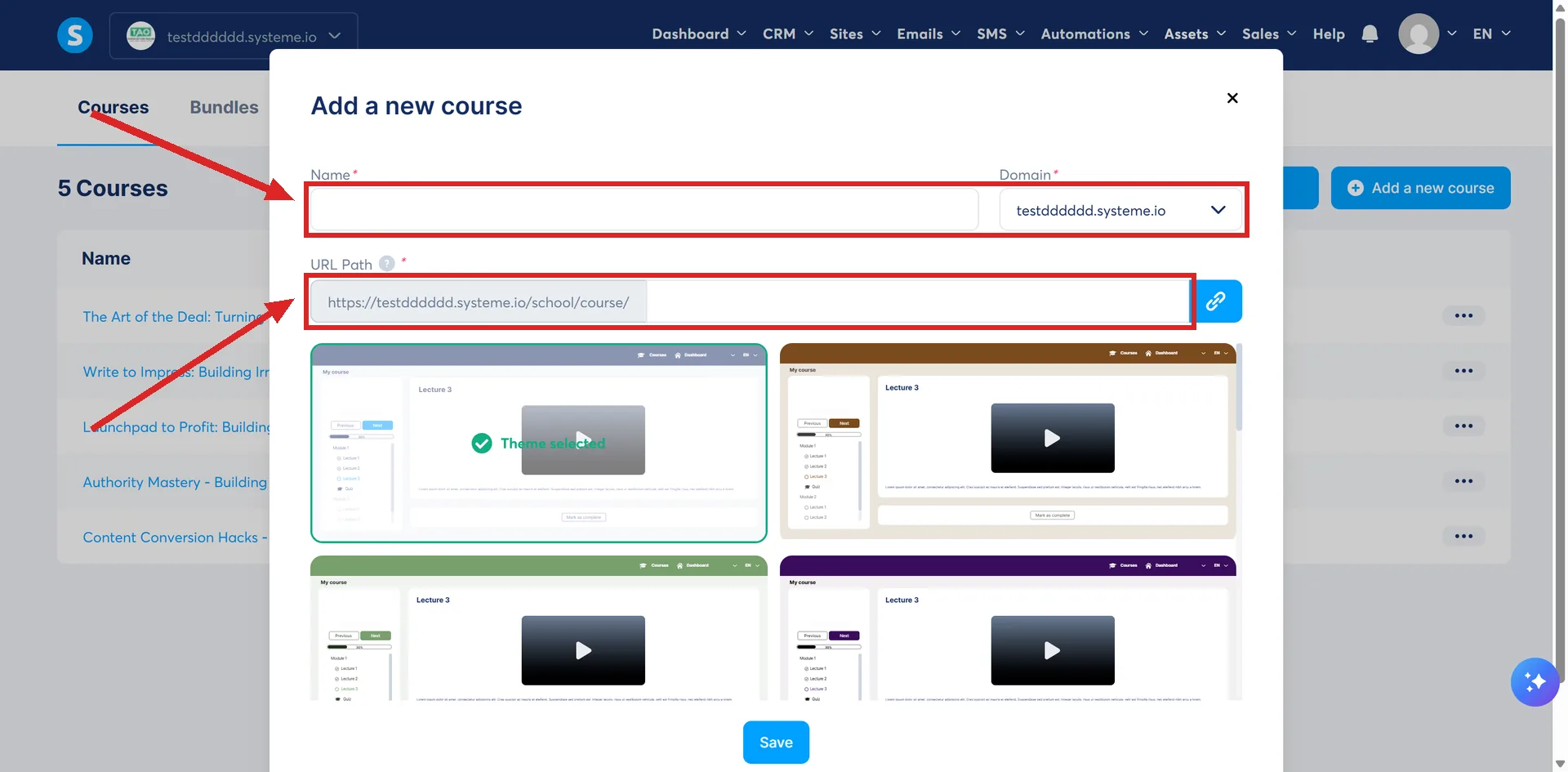Screen dimensions: 1568x772
Task: Select the purple course theme thumbnail
Action: pyautogui.click(x=1008, y=628)
